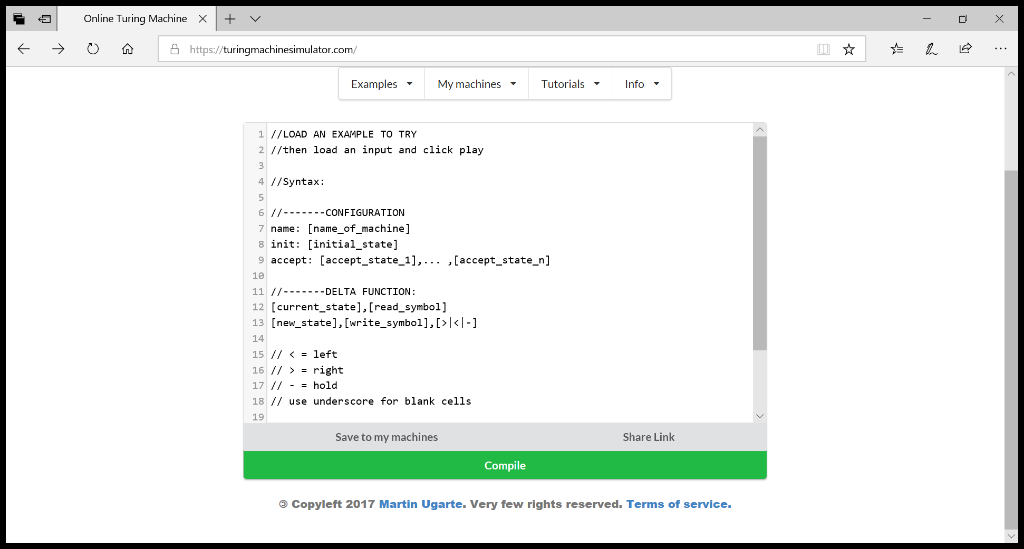Click the '//LOAD AN EXAMPLE TO TRY' comment
Image resolution: width=1024 pixels, height=549 pixels.
point(344,134)
